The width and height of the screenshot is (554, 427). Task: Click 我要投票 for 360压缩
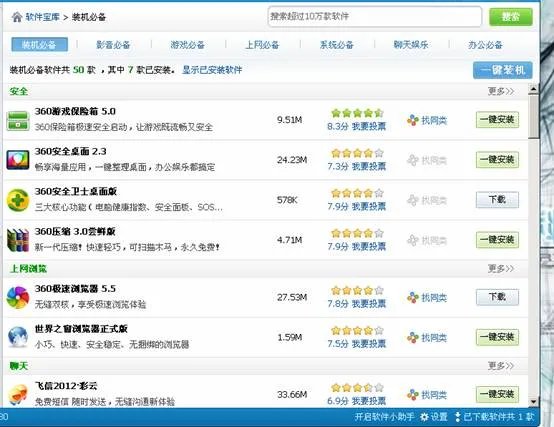[x=369, y=246]
